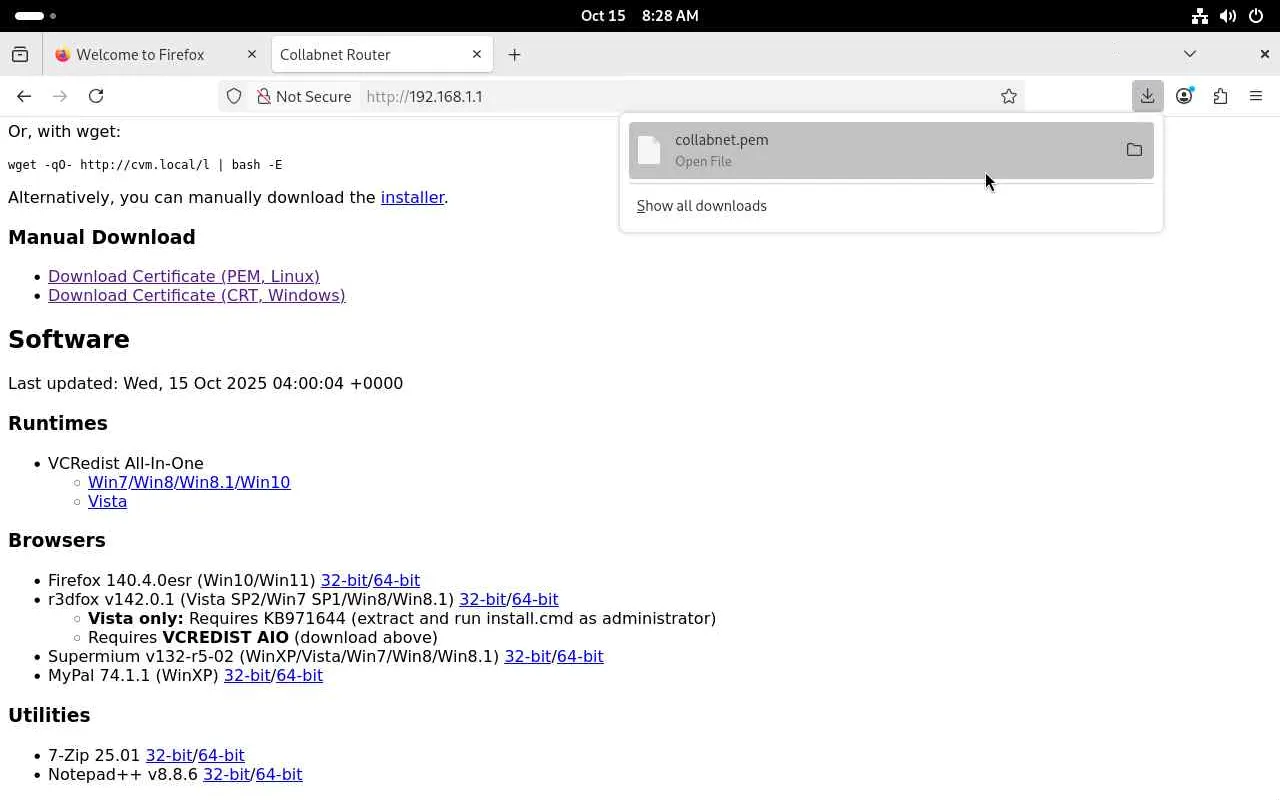This screenshot has width=1280, height=800.
Task: Expand the list all tabs dropdown
Action: point(1189,54)
